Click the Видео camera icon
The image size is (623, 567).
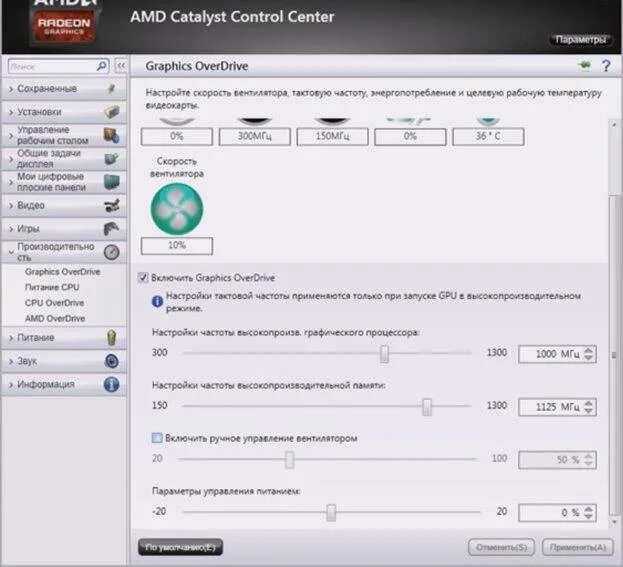tap(112, 205)
